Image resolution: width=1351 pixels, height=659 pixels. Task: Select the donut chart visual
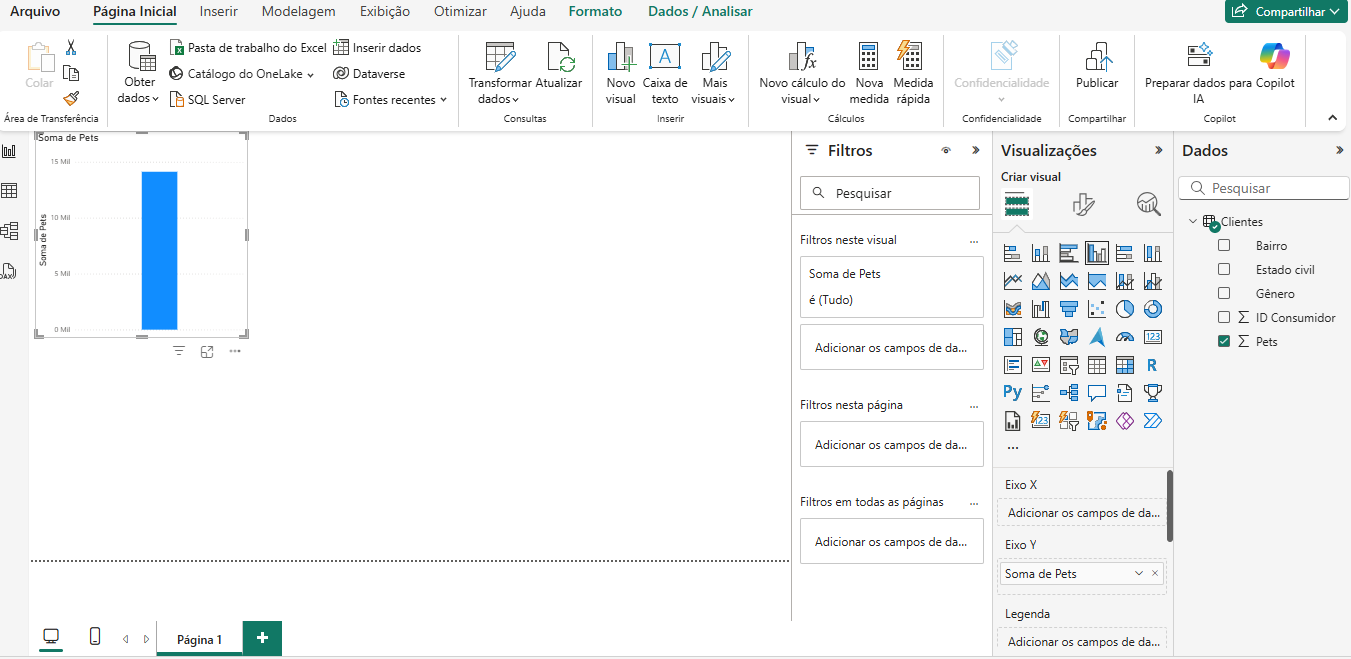[x=1153, y=309]
